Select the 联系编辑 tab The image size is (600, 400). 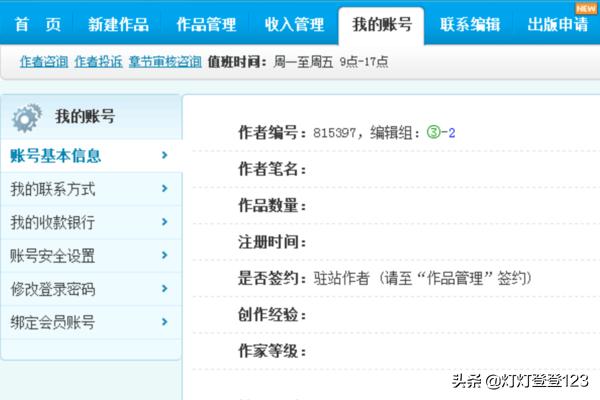click(x=470, y=24)
